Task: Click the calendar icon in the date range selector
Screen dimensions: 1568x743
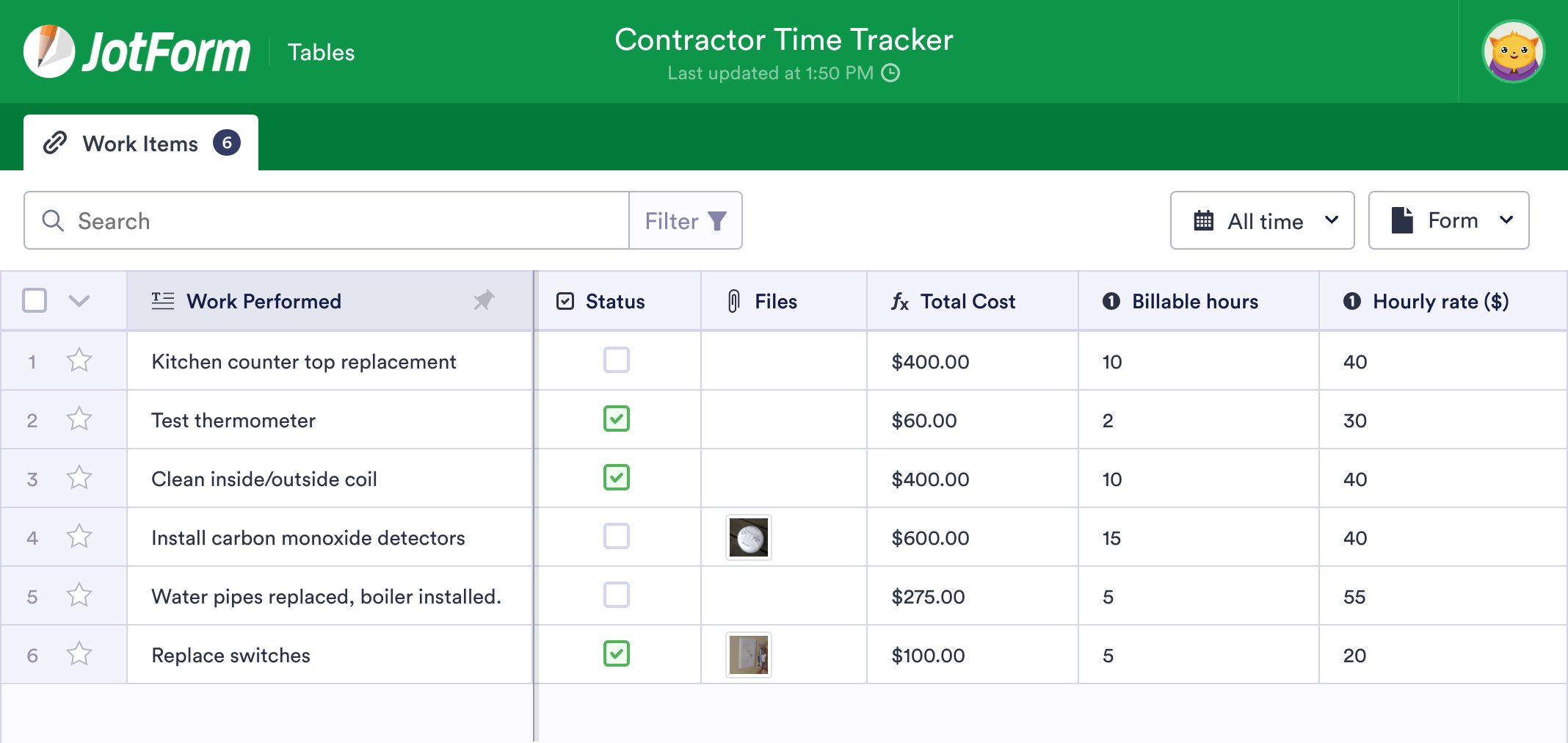Action: coord(1205,220)
